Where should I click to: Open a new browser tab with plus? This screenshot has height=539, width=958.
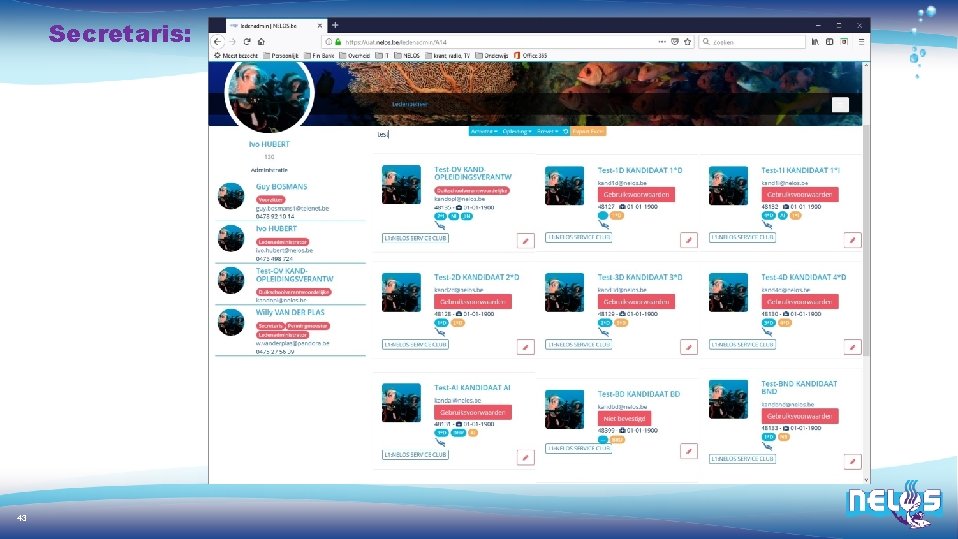coord(335,25)
